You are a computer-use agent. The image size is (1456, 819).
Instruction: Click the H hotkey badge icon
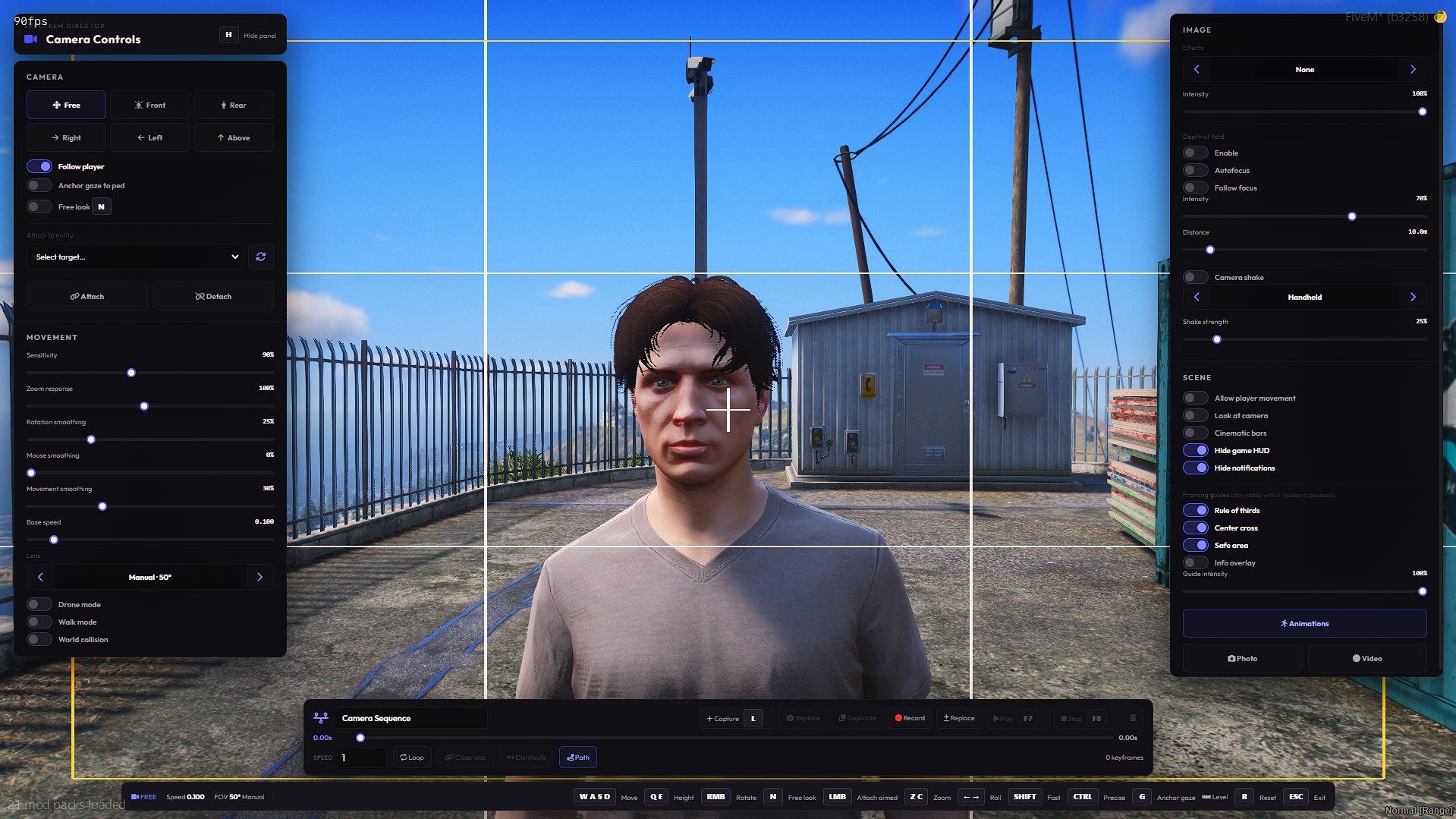pyautogui.click(x=228, y=35)
